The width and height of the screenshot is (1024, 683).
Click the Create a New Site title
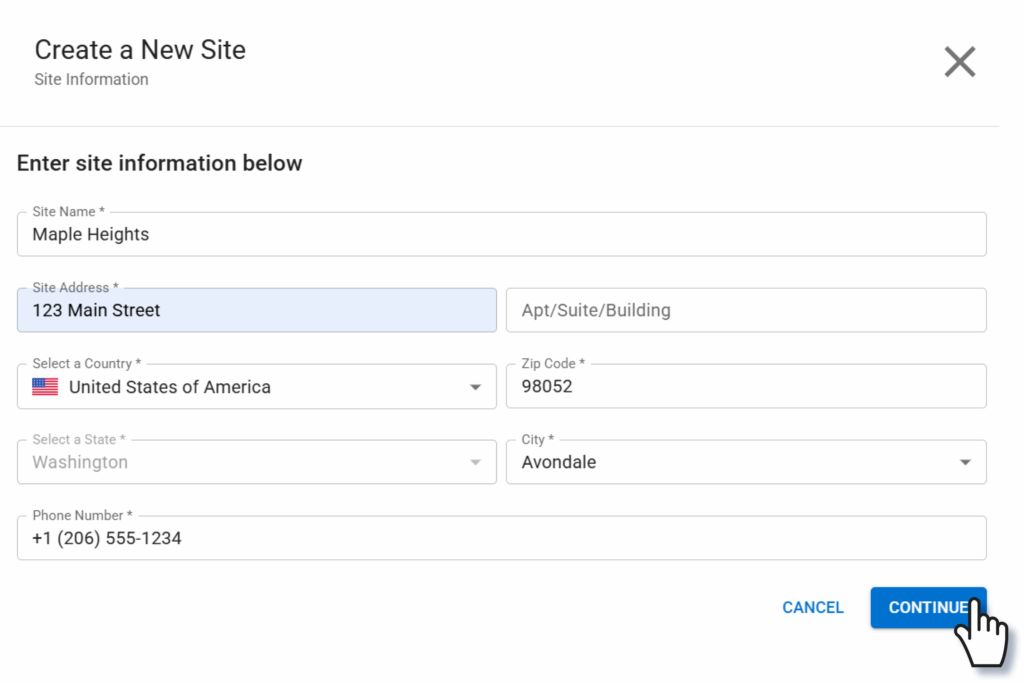coord(140,50)
